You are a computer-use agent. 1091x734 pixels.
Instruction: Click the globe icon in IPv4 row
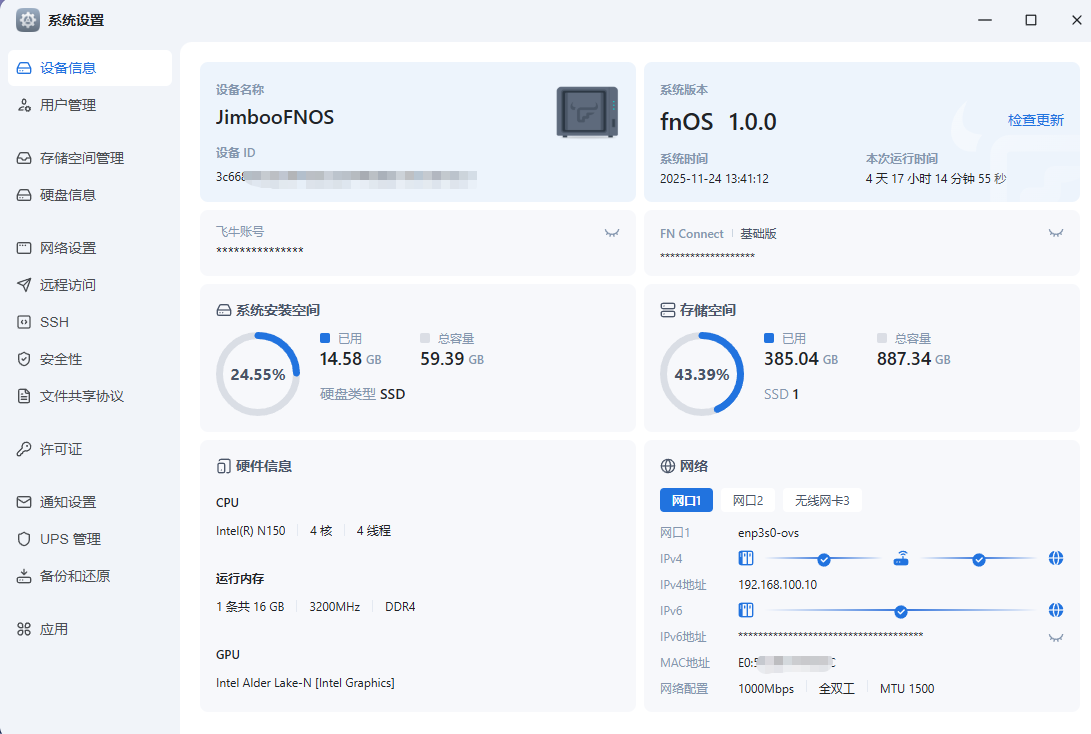coord(1056,559)
